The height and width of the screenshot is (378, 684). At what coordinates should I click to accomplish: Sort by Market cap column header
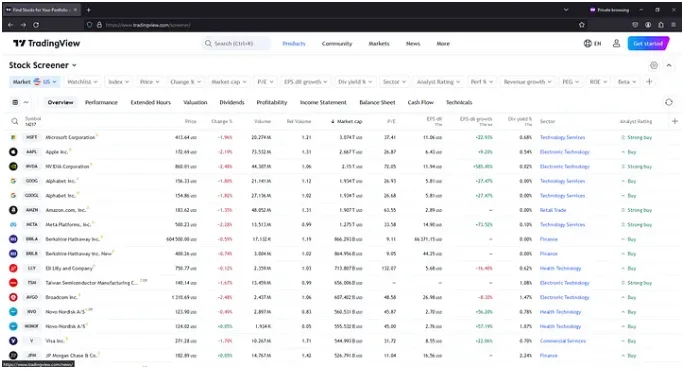tap(347, 121)
